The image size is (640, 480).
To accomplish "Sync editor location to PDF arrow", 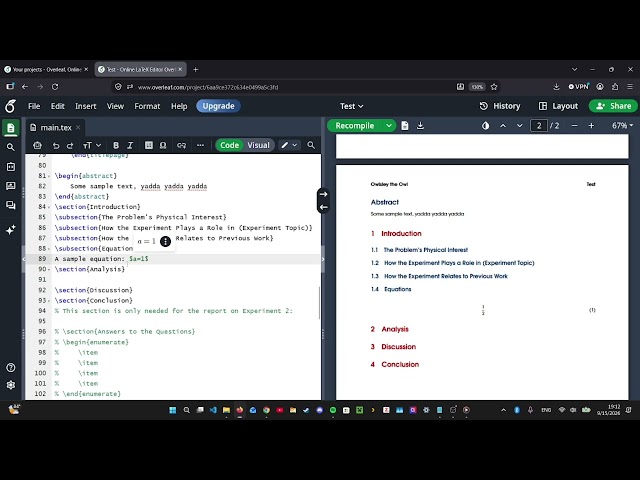I will (323, 194).
